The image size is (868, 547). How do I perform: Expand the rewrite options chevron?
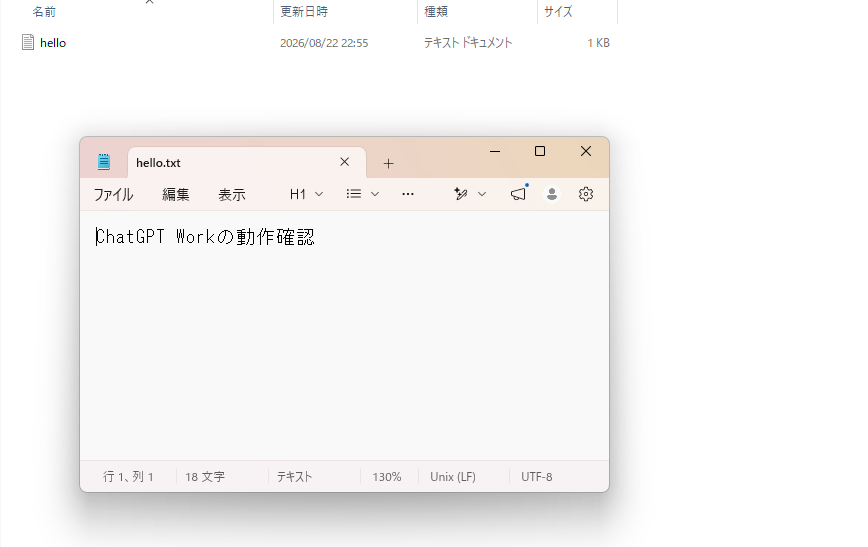(482, 194)
